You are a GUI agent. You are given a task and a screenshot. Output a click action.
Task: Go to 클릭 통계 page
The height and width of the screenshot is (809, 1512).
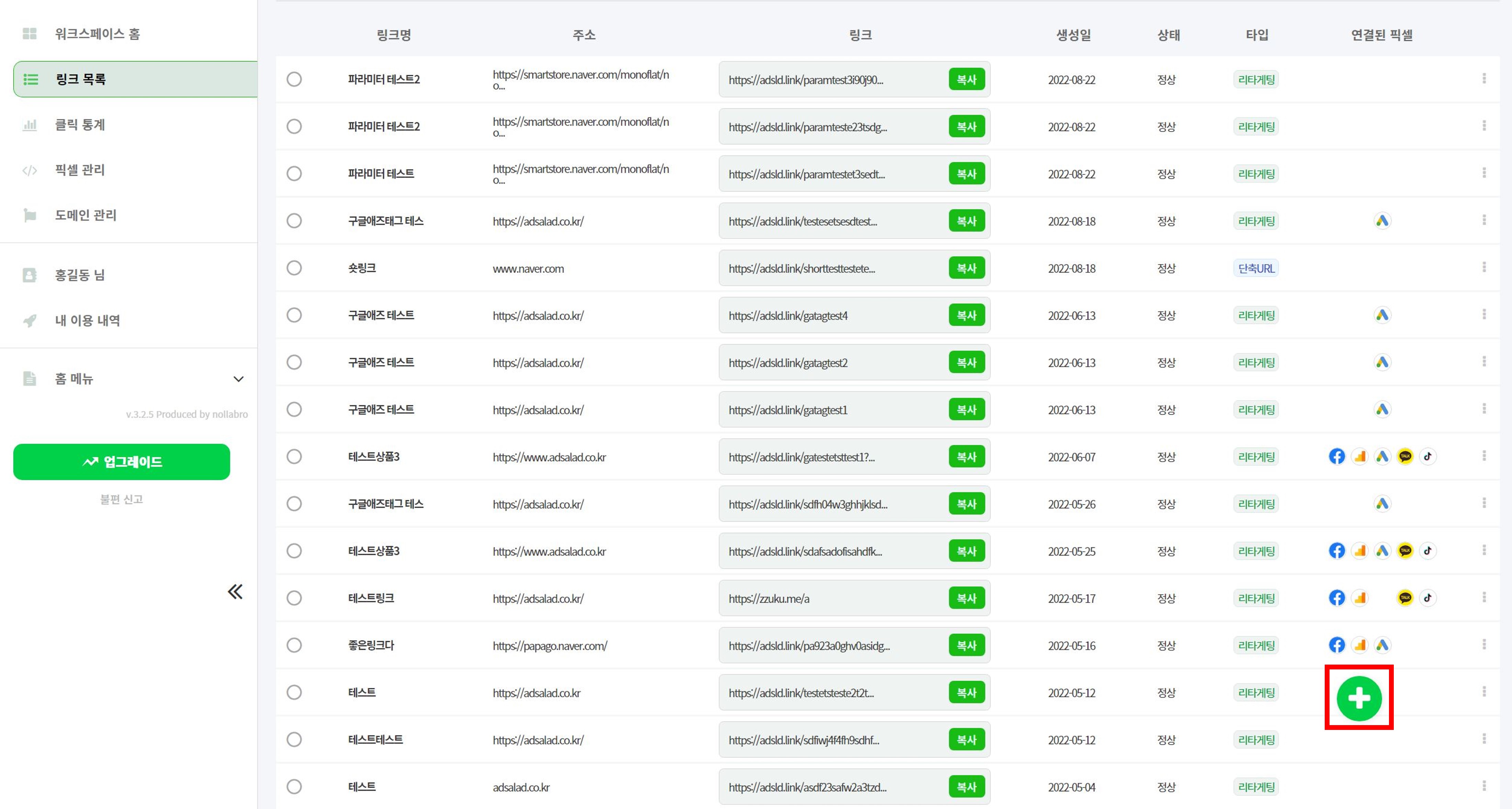pyautogui.click(x=80, y=124)
